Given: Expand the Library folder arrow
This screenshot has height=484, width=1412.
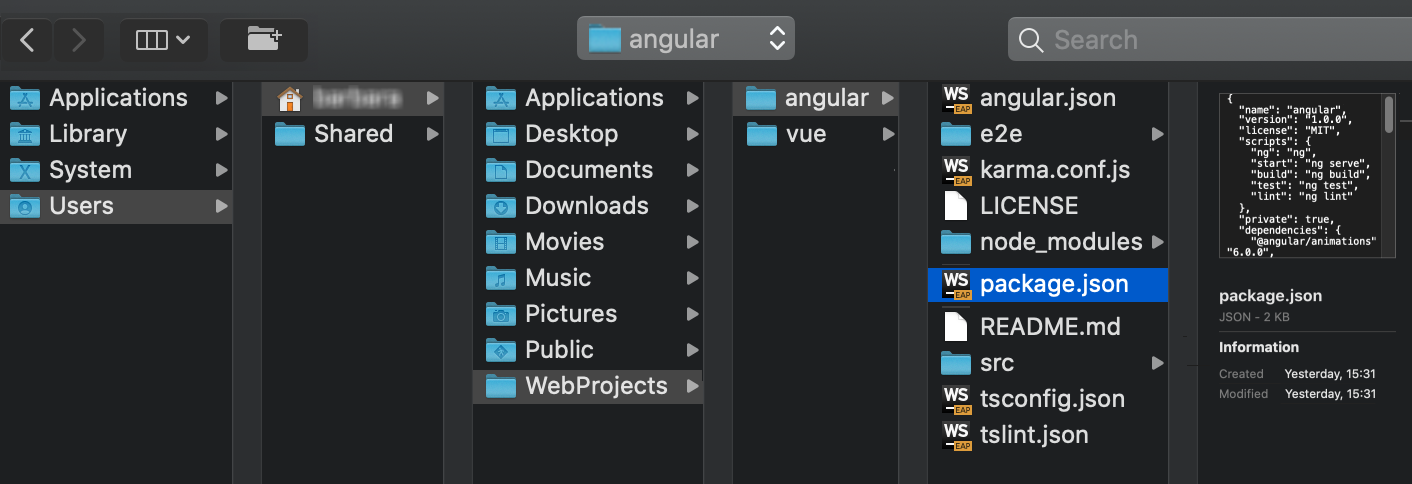Looking at the screenshot, I should (x=221, y=134).
